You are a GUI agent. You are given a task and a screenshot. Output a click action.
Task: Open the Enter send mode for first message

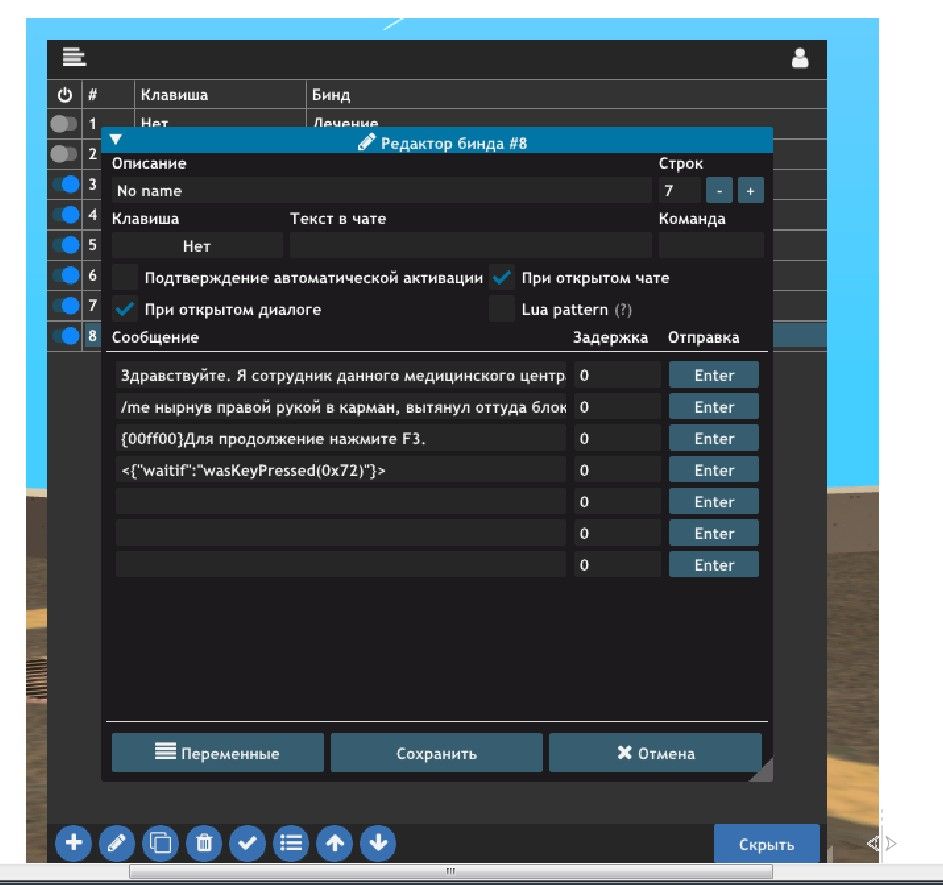click(x=713, y=375)
